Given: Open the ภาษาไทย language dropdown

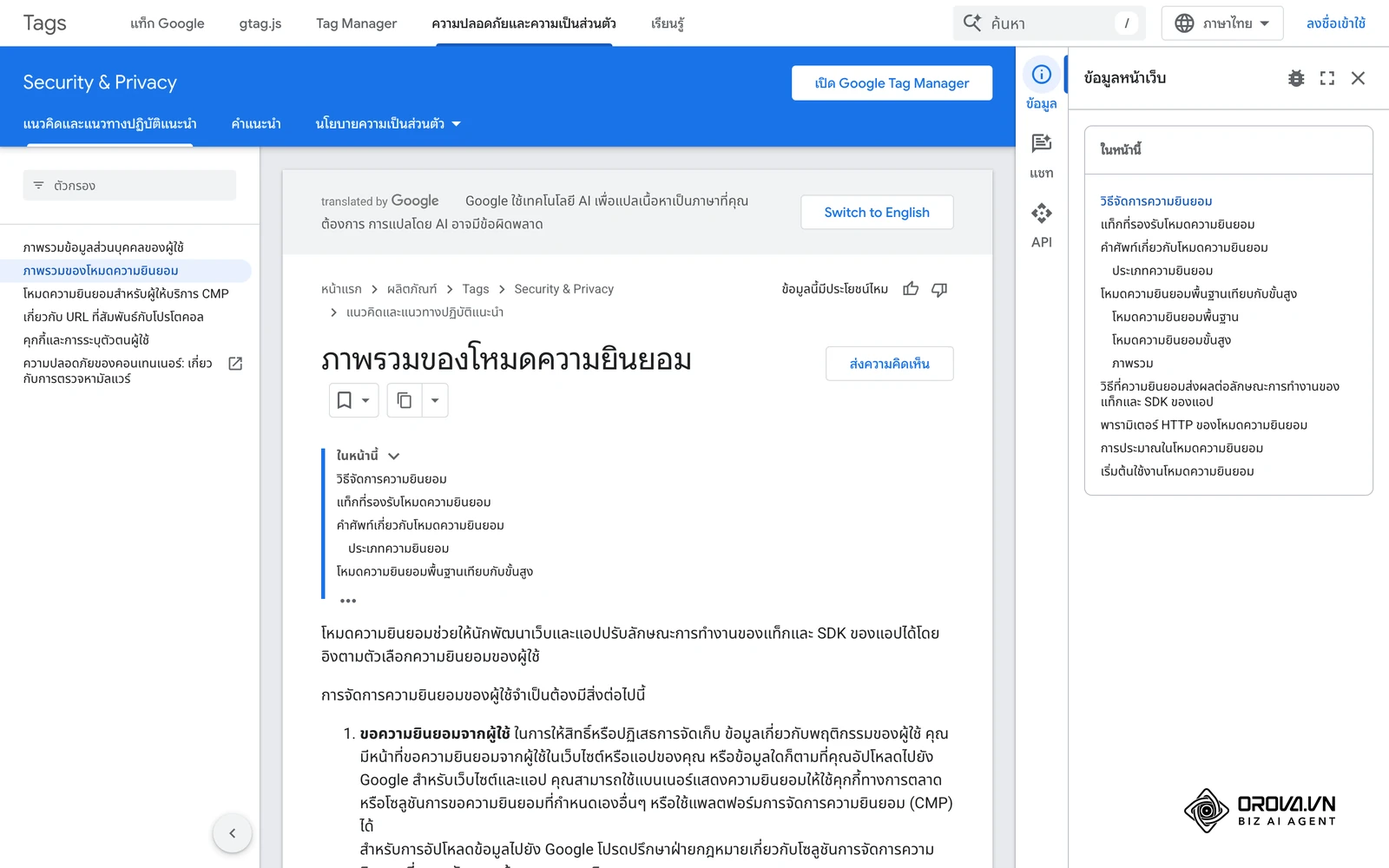Looking at the screenshot, I should pos(1222,23).
